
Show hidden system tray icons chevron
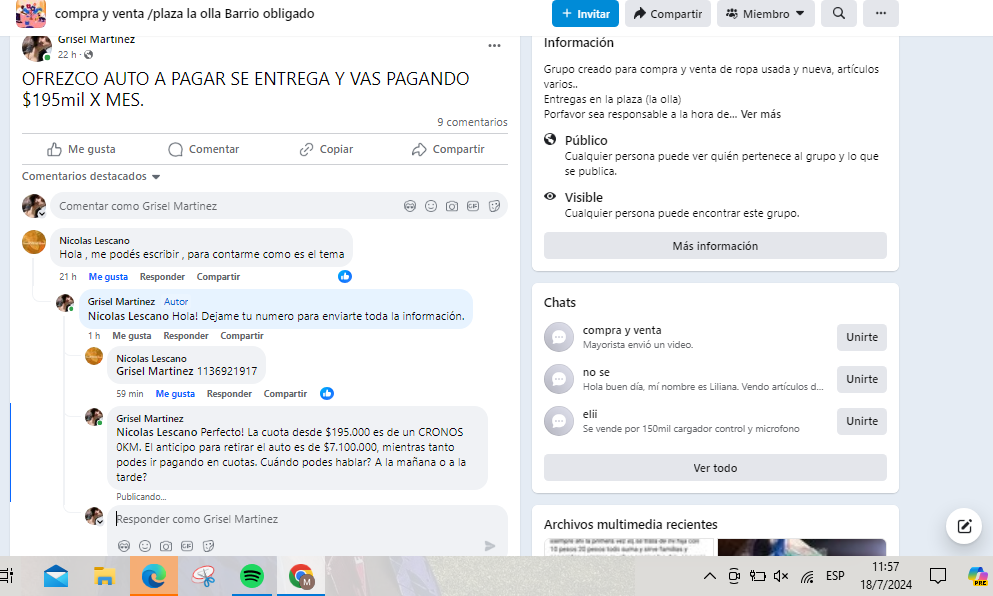pyautogui.click(x=709, y=576)
